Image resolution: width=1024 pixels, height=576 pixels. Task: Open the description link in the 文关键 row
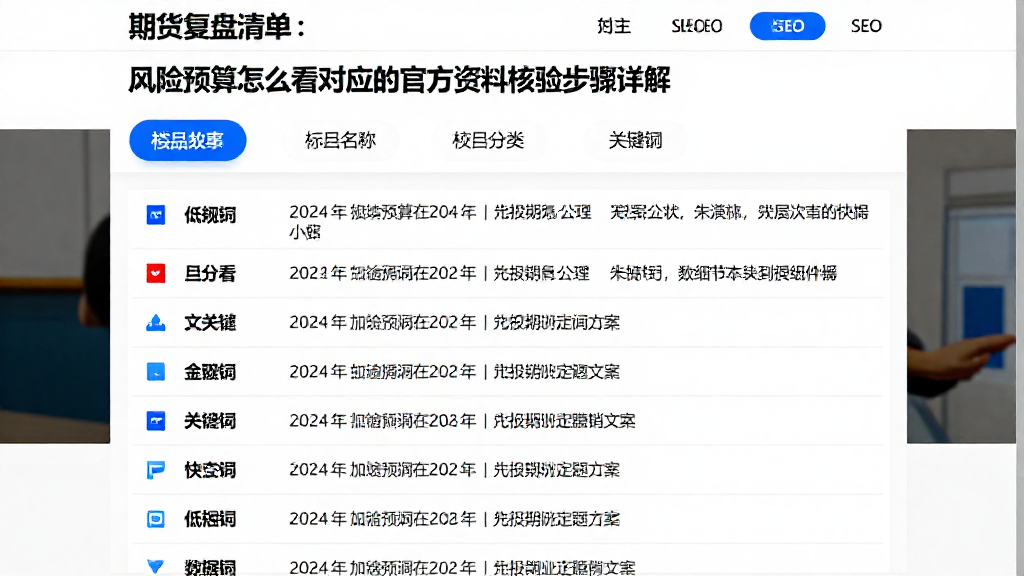tap(455, 323)
